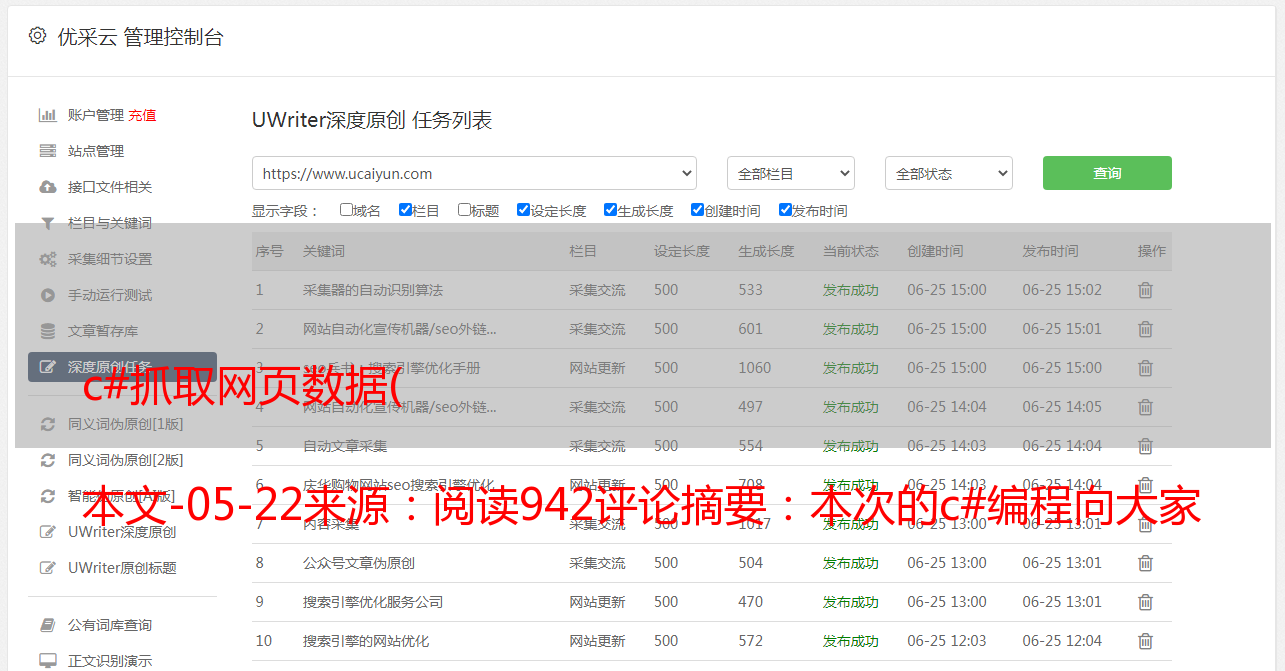Viewport: 1285px width, 671px height.
Task: Delete row 1 采集器的自动识别算法
Action: click(x=1145, y=290)
